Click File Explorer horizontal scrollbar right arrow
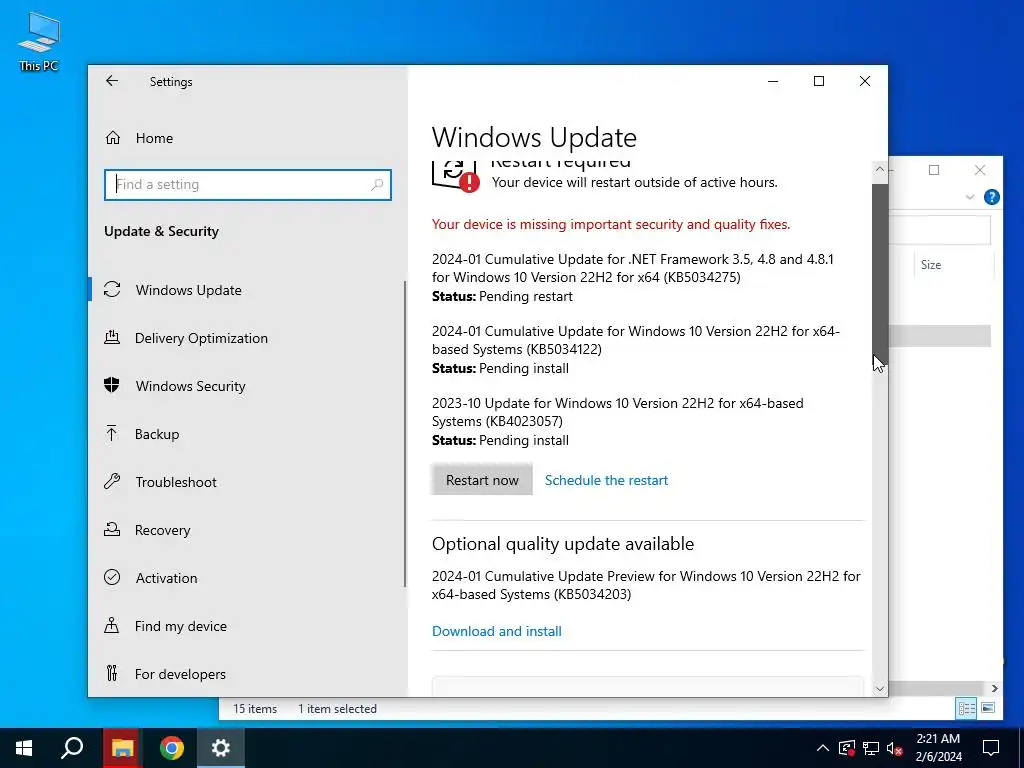The height and width of the screenshot is (768, 1024). [995, 688]
